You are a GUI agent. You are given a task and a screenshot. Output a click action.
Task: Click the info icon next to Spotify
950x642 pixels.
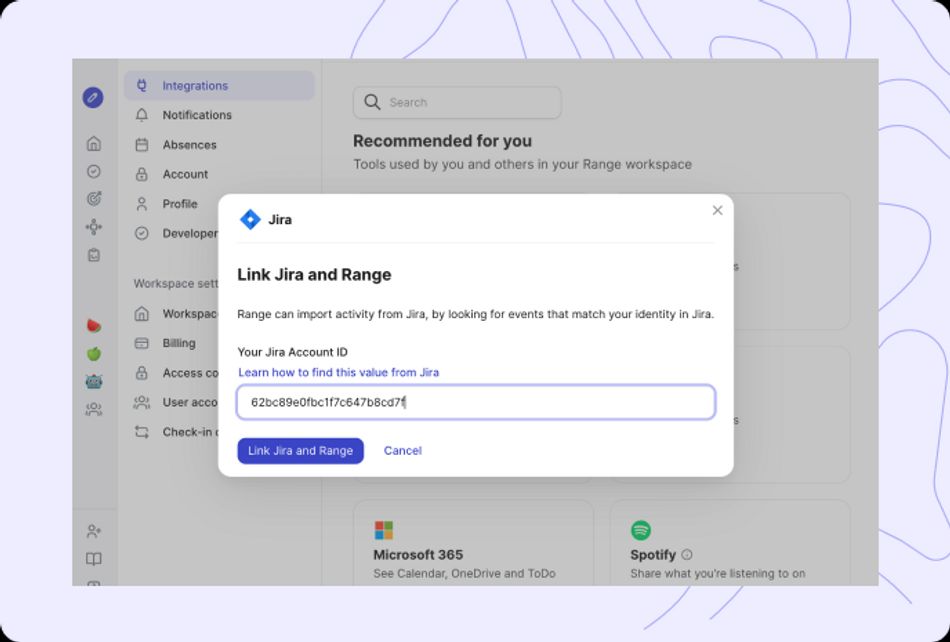(686, 554)
